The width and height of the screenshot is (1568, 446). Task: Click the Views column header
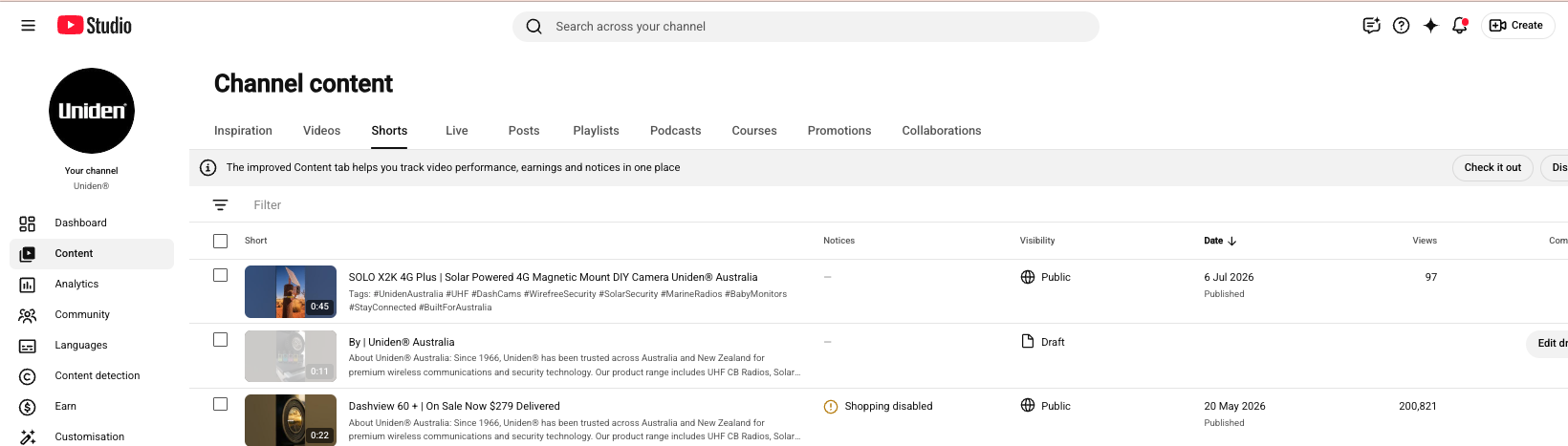1425,241
